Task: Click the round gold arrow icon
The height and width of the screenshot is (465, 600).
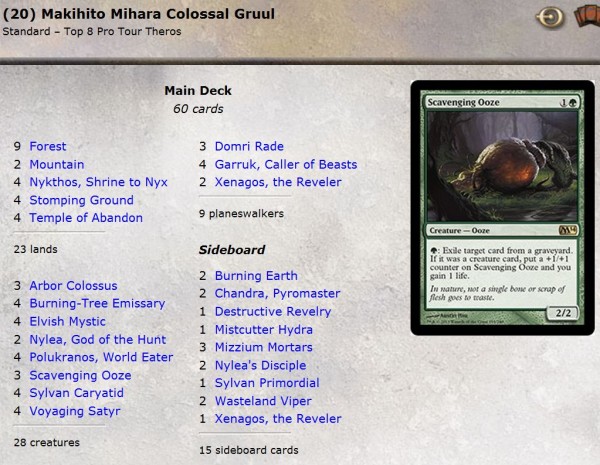Action: click(550, 17)
